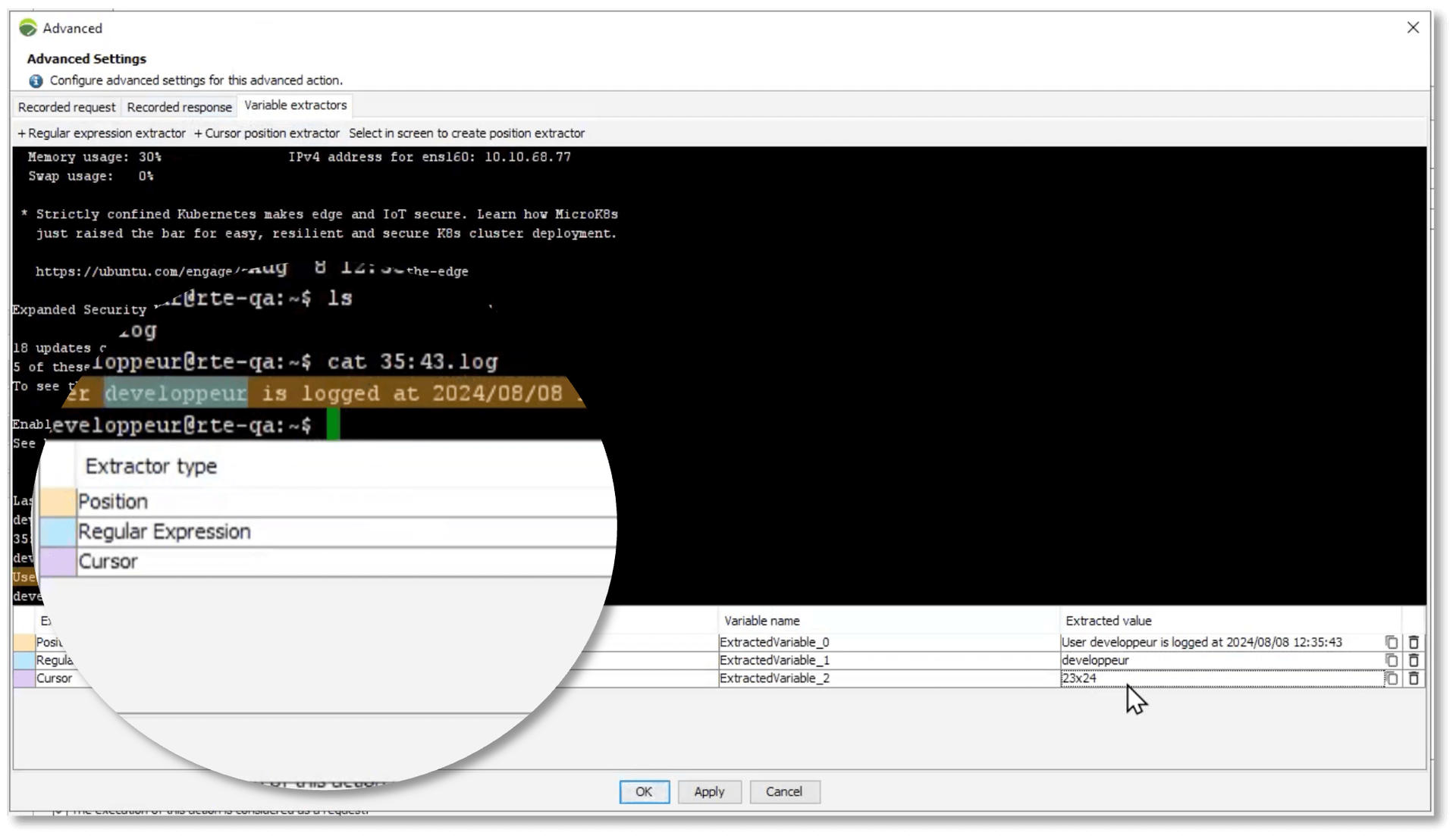Viewport: 1456px width, 836px height.
Task: Open the Variable extractors tab
Action: [296, 105]
